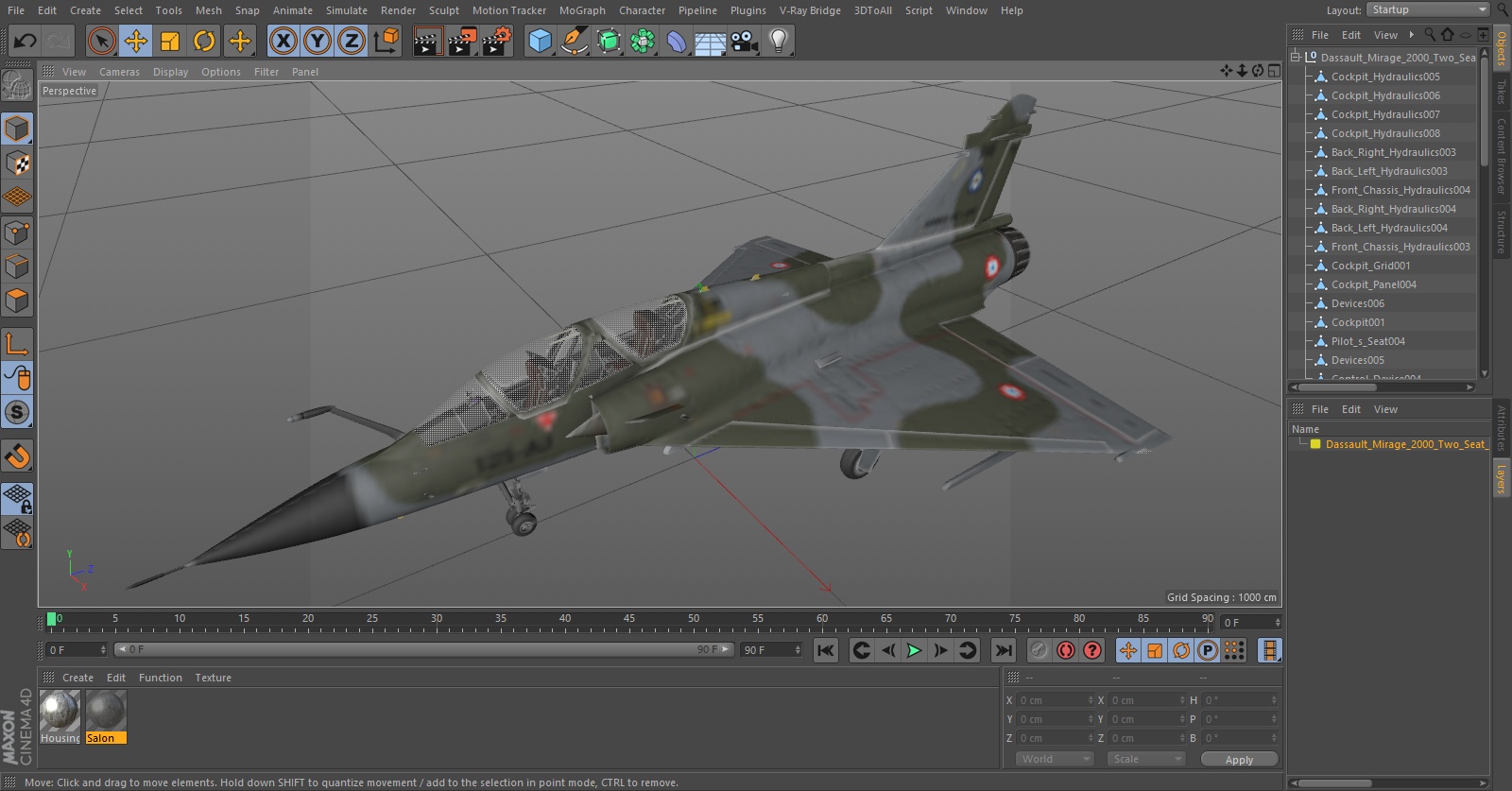Render active view clapperboard icon
1512x791 pixels.
point(427,41)
